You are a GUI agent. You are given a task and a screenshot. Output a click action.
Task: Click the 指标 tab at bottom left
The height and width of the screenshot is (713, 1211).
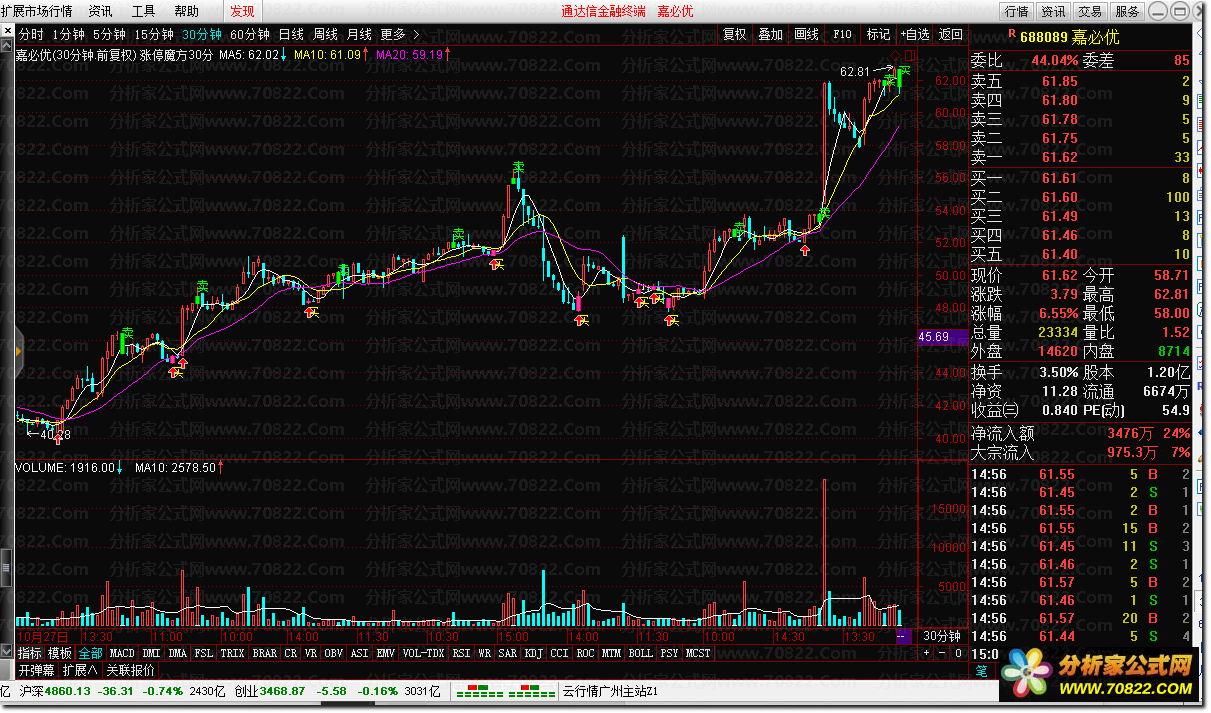pyautogui.click(x=30, y=653)
